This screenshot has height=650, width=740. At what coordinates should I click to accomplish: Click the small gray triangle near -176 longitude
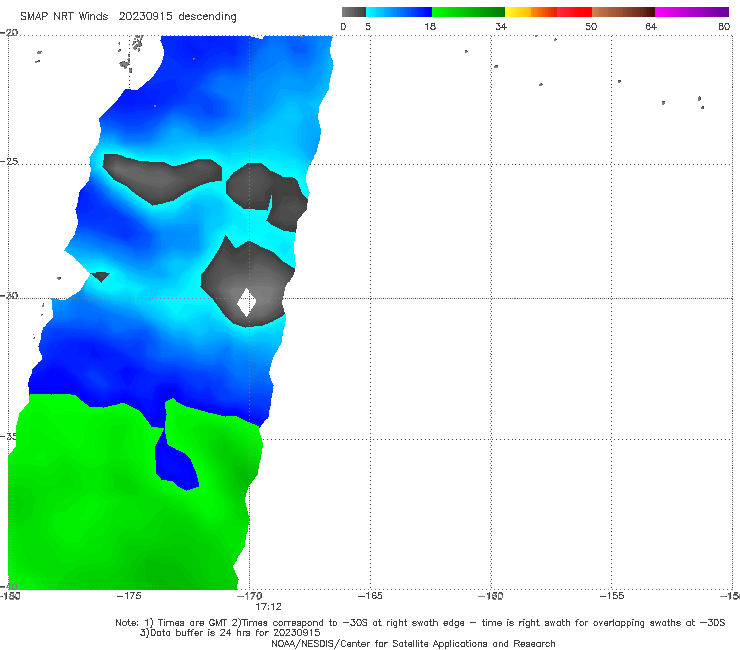click(x=100, y=277)
